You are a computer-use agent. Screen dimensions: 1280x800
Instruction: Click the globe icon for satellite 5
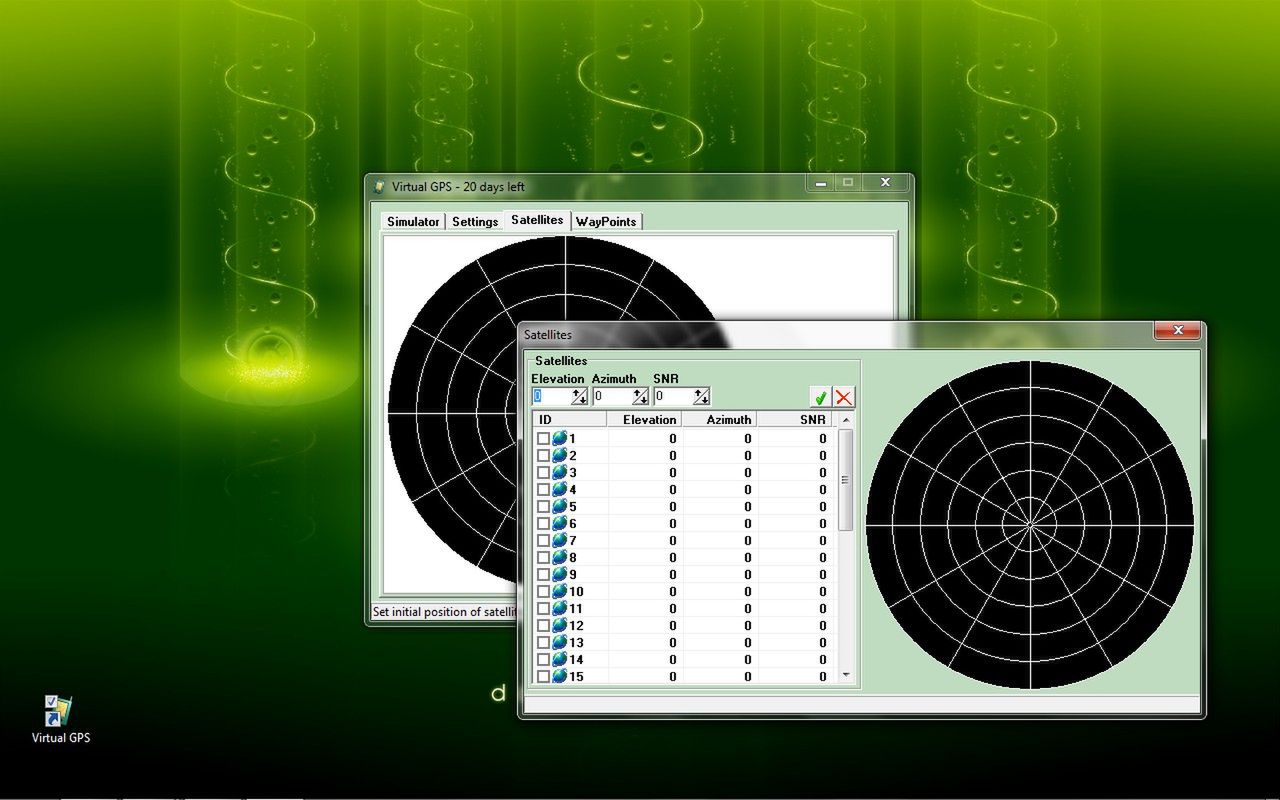coord(560,506)
